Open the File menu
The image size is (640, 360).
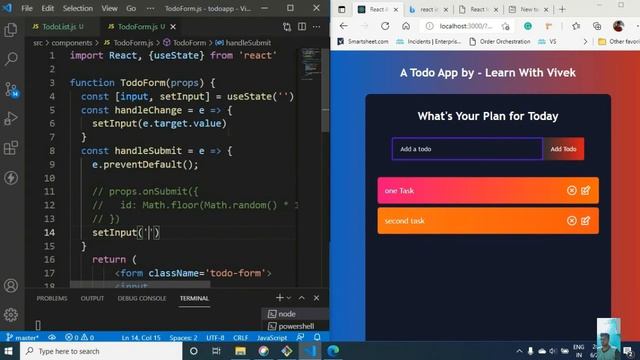click(27, 8)
